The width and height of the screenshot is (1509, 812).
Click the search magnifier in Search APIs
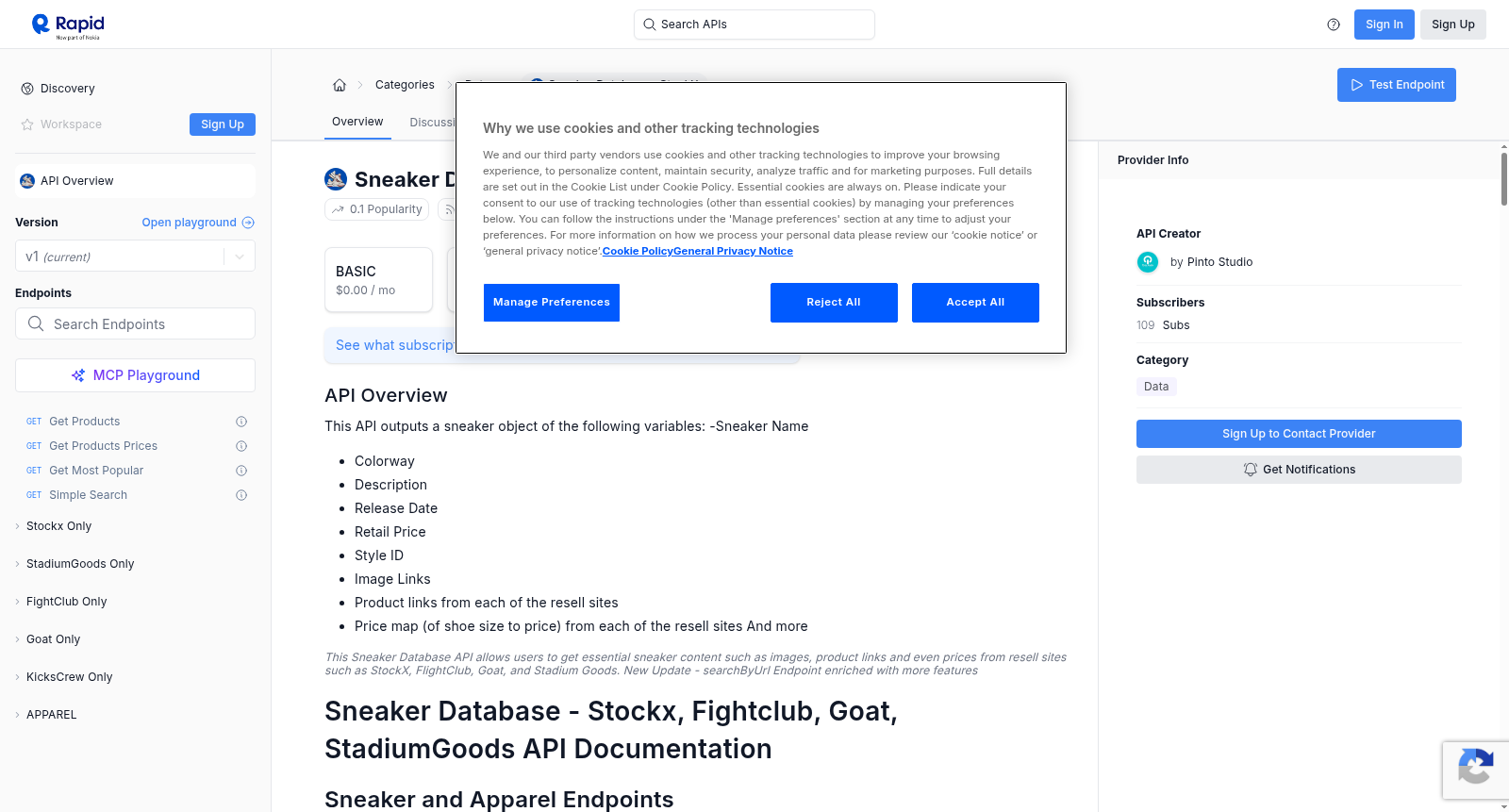650,25
